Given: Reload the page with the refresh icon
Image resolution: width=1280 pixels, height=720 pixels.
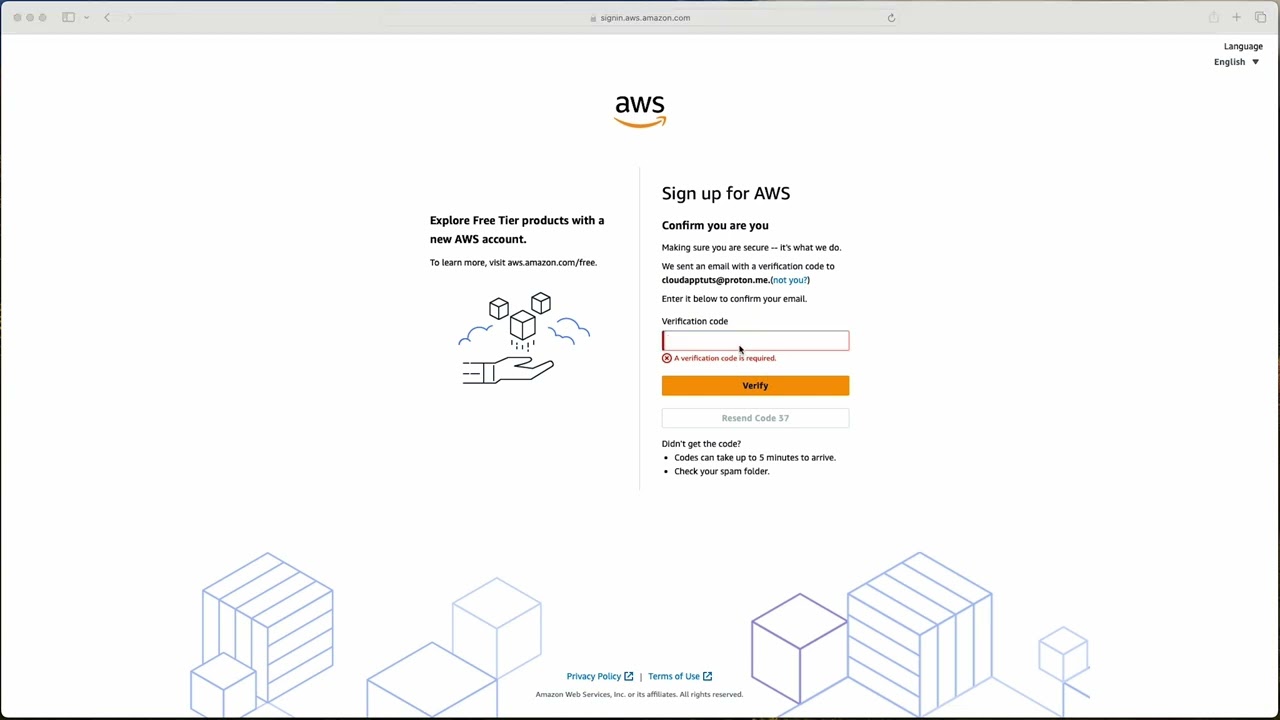Looking at the screenshot, I should tap(891, 18).
